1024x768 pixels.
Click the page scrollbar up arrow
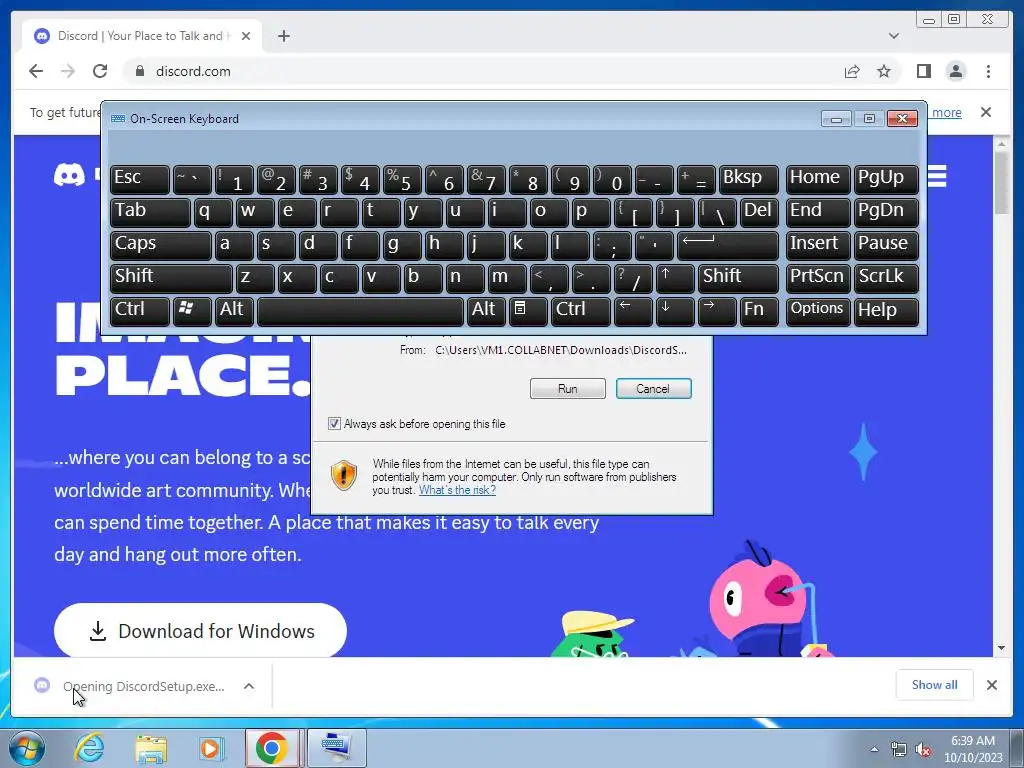click(1001, 143)
